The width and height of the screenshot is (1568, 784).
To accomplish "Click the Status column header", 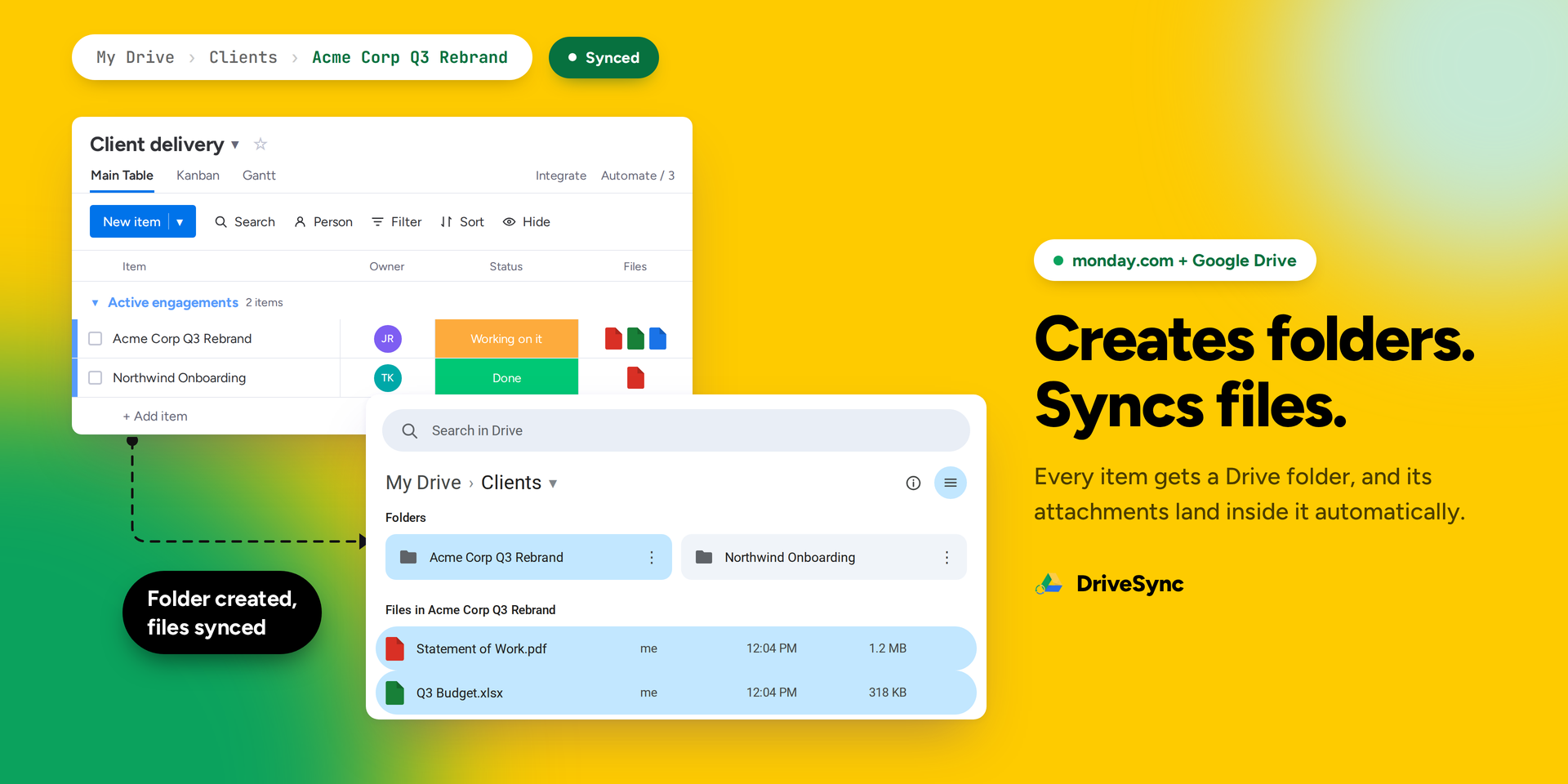I will click(506, 266).
